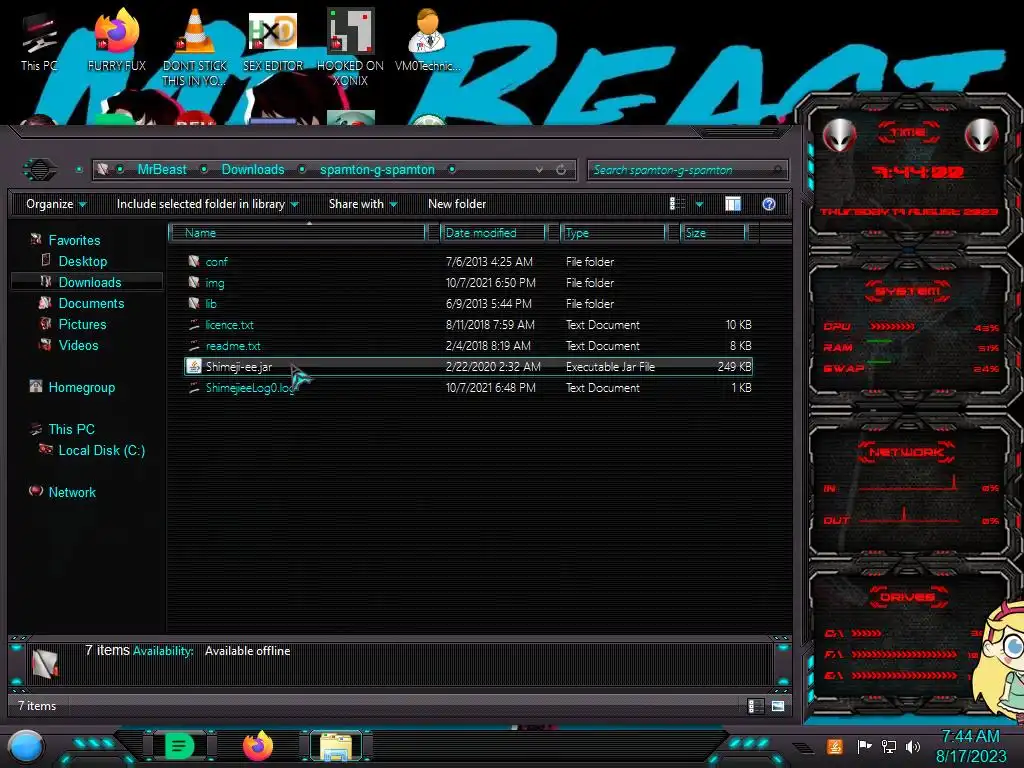Refresh the spamton-g-spamton folder view

coord(561,170)
